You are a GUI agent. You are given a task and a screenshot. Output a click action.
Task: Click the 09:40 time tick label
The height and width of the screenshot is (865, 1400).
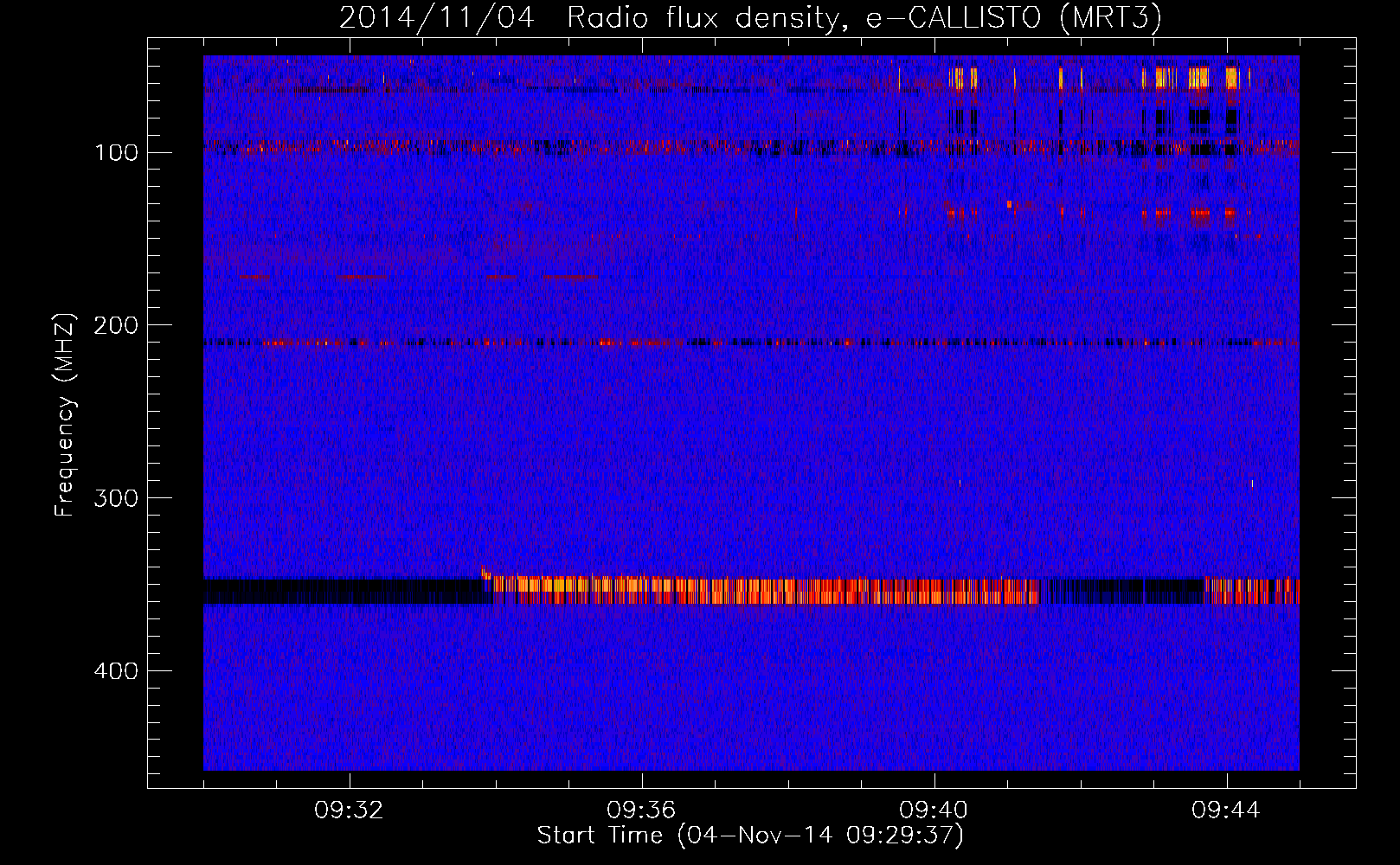(934, 811)
